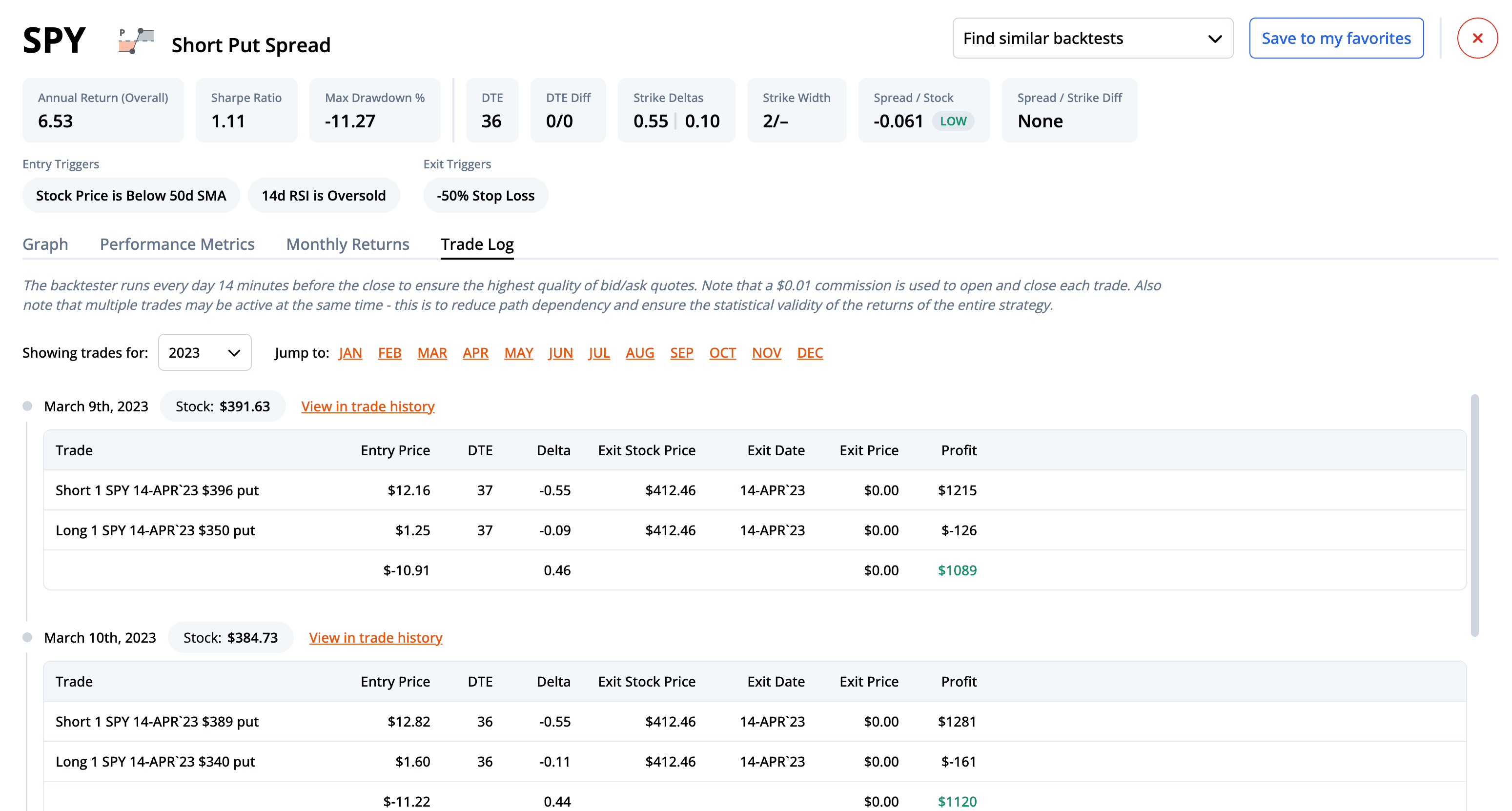Open the Find similar backtests dropdown

tap(1092, 38)
